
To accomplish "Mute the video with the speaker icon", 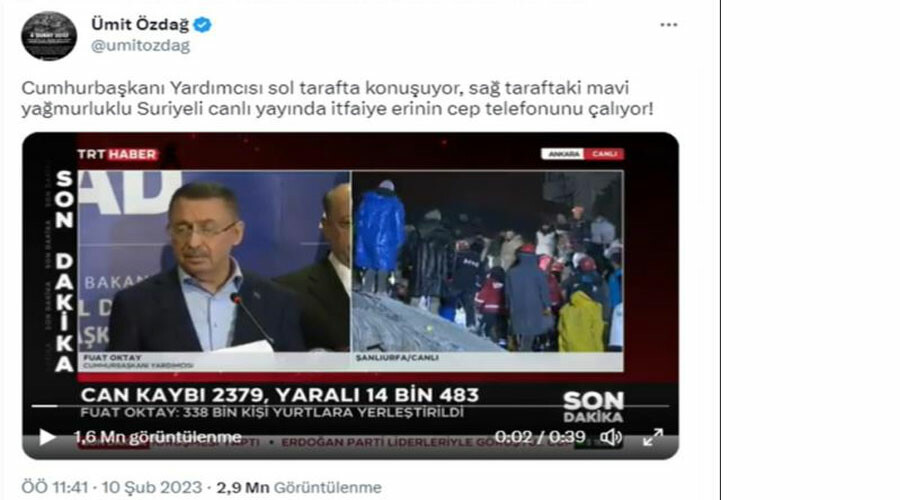I will tap(611, 437).
